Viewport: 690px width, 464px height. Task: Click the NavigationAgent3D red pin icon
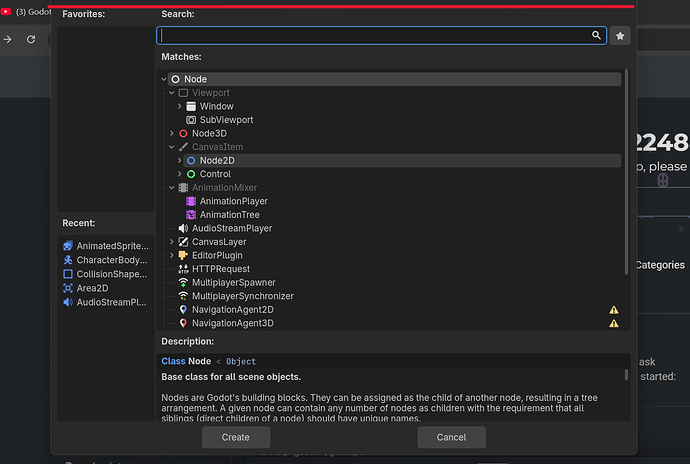[x=184, y=323]
